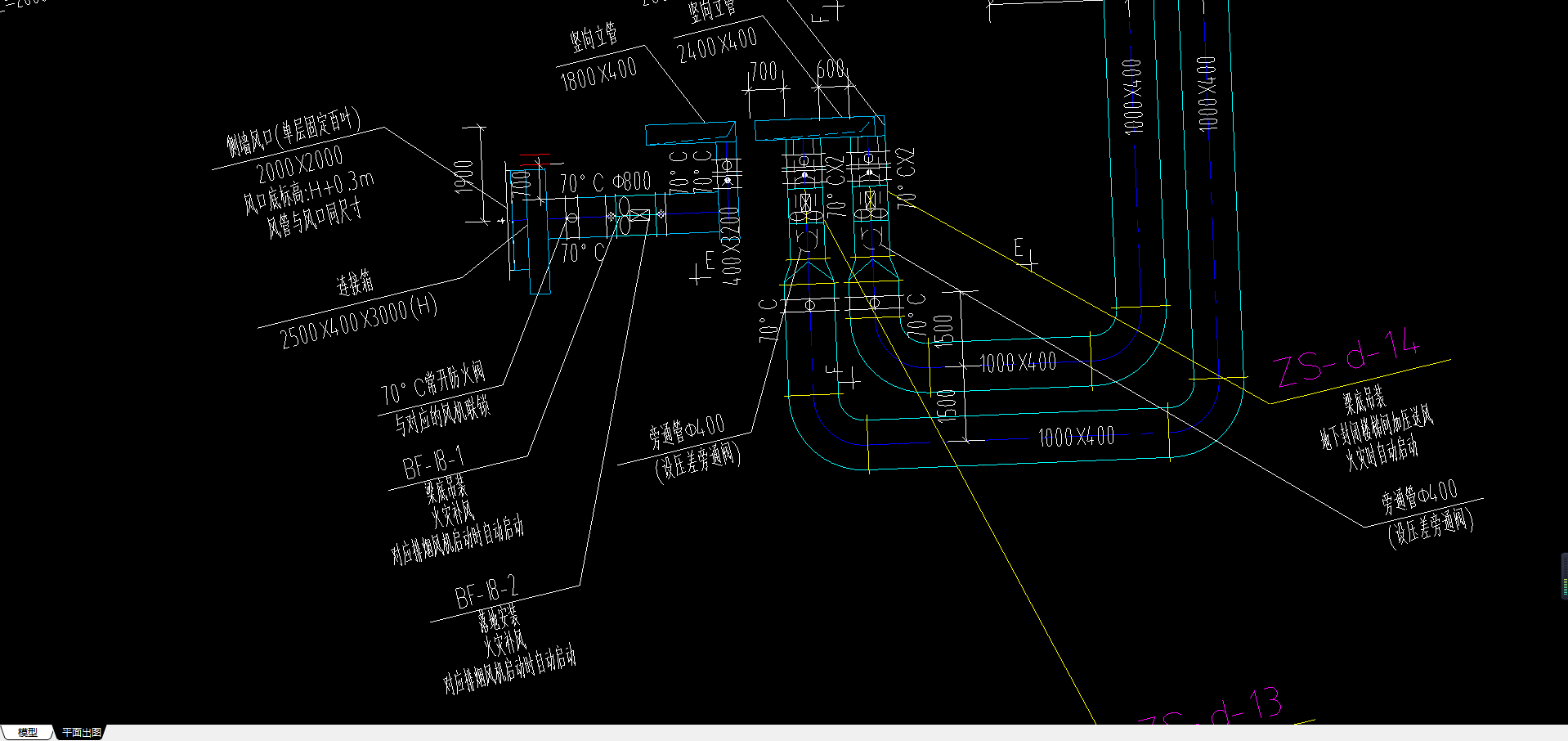Select the 400X3200 vertical dimension text

click(730, 245)
